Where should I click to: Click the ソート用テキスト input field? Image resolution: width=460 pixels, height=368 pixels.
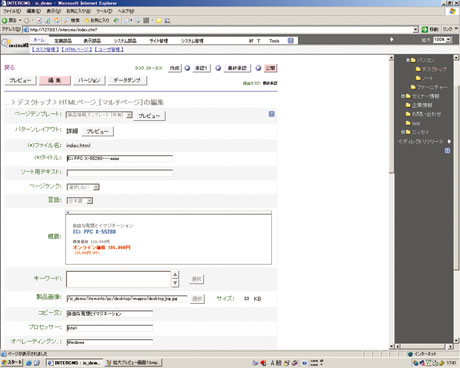tap(120, 173)
